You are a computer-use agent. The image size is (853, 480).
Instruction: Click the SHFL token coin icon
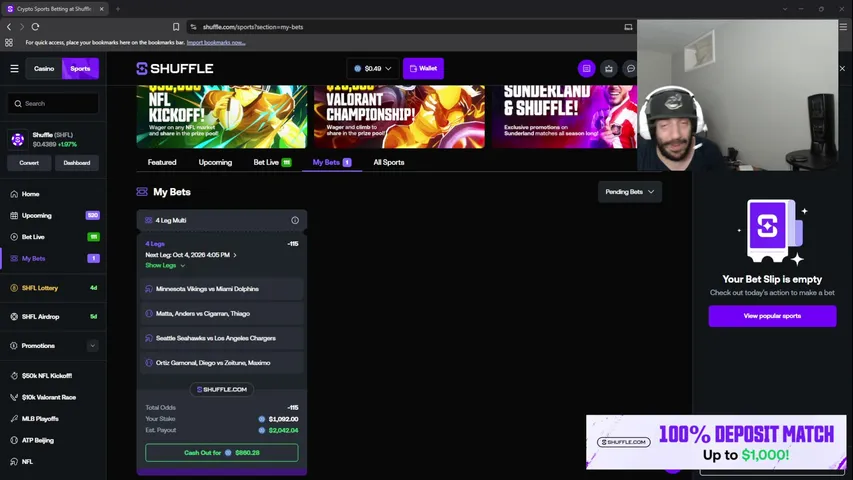[x=17, y=139]
